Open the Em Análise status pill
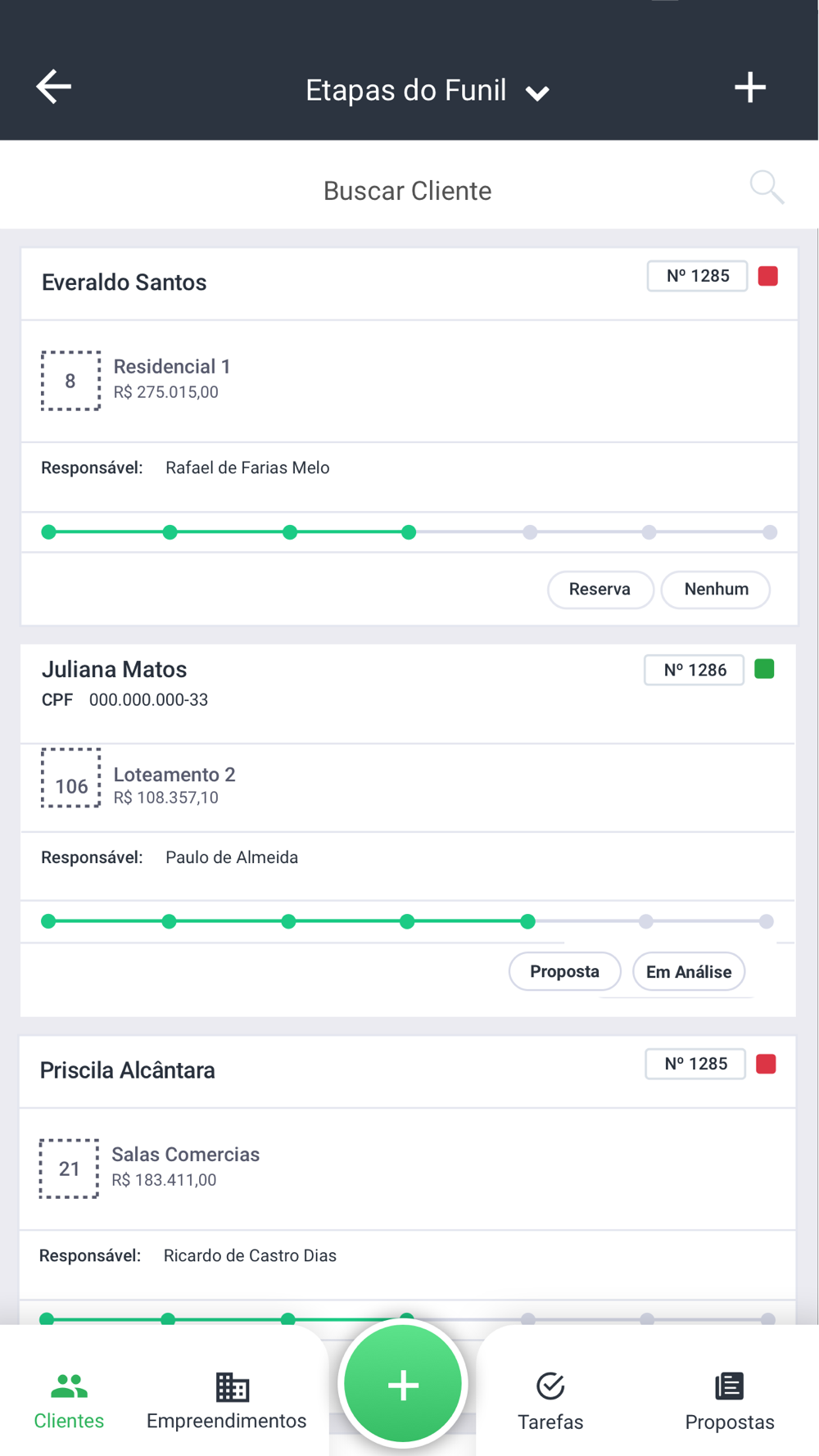The width and height of the screenshot is (819, 1456). 689,972
